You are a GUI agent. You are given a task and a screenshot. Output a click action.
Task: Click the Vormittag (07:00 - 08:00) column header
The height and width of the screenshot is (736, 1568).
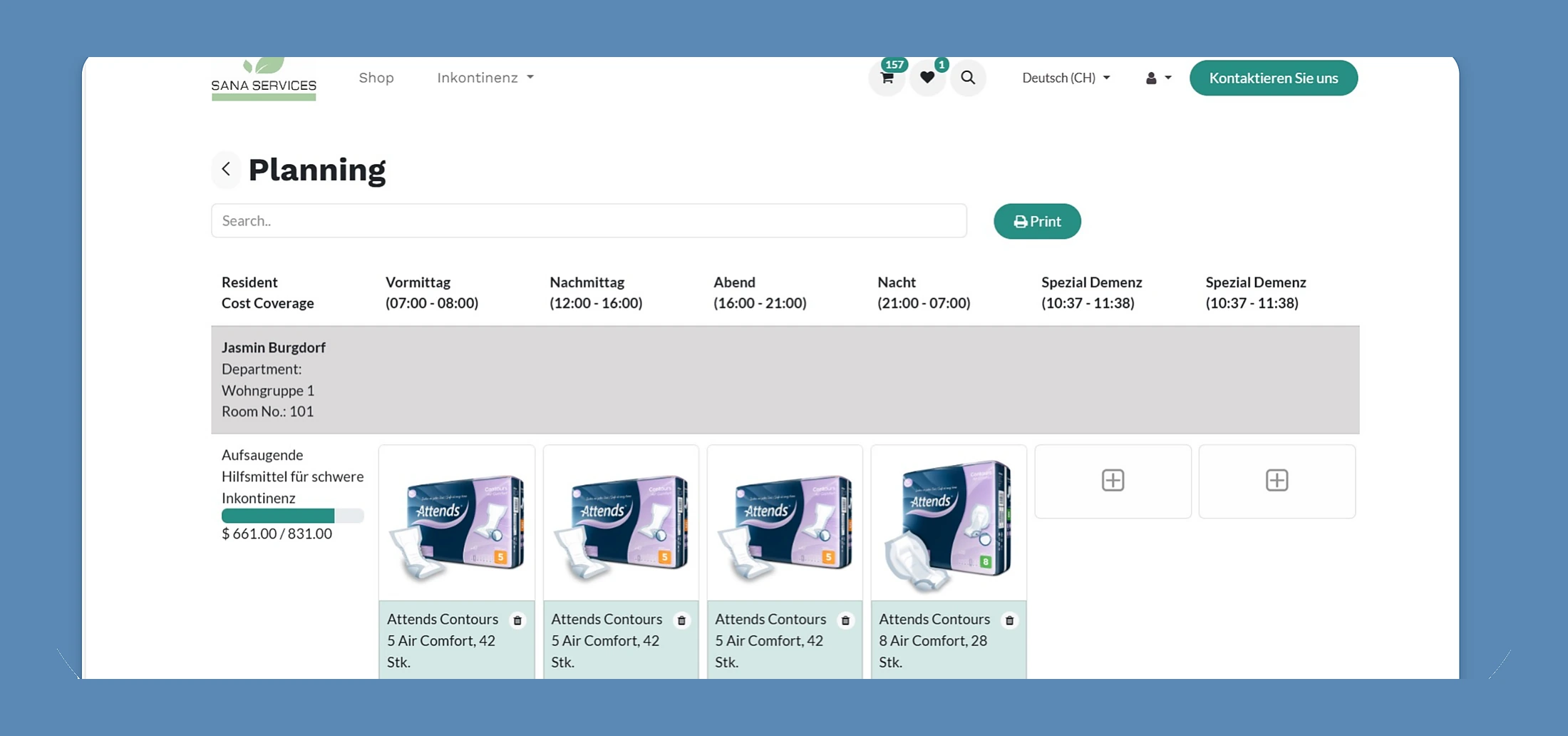pyautogui.click(x=432, y=292)
